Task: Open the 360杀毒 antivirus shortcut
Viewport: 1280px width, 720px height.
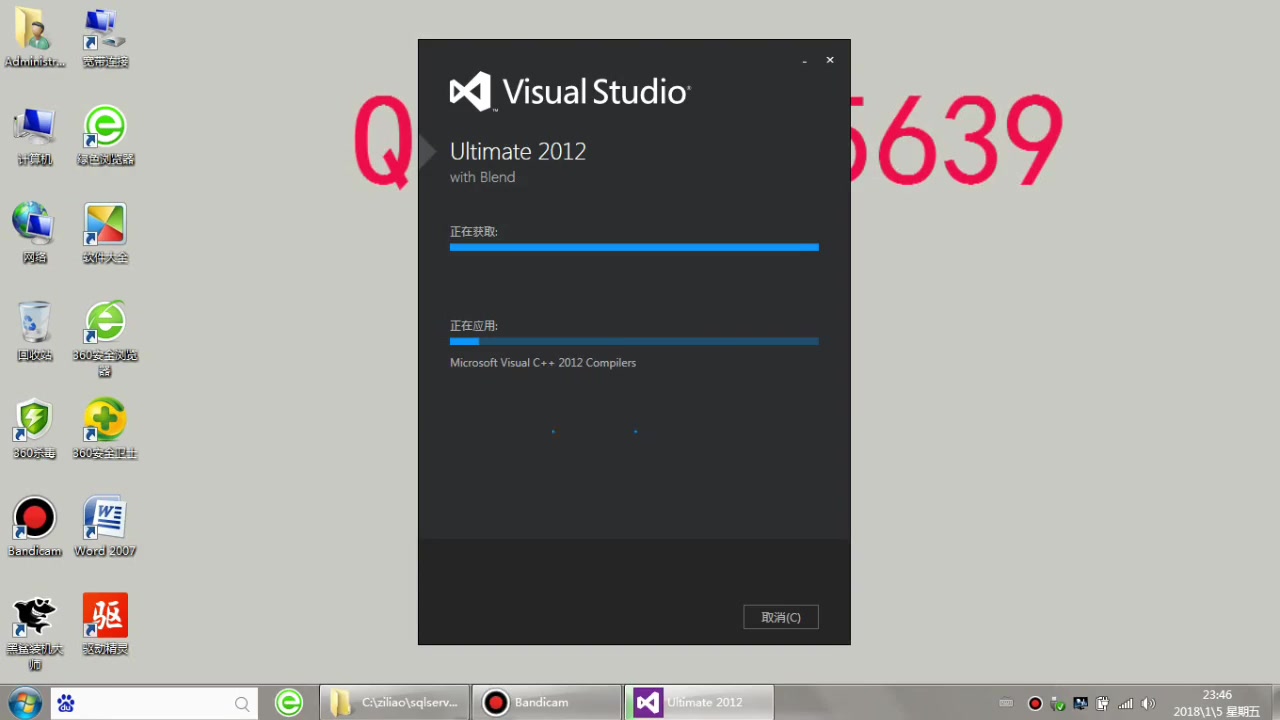Action: point(35,428)
